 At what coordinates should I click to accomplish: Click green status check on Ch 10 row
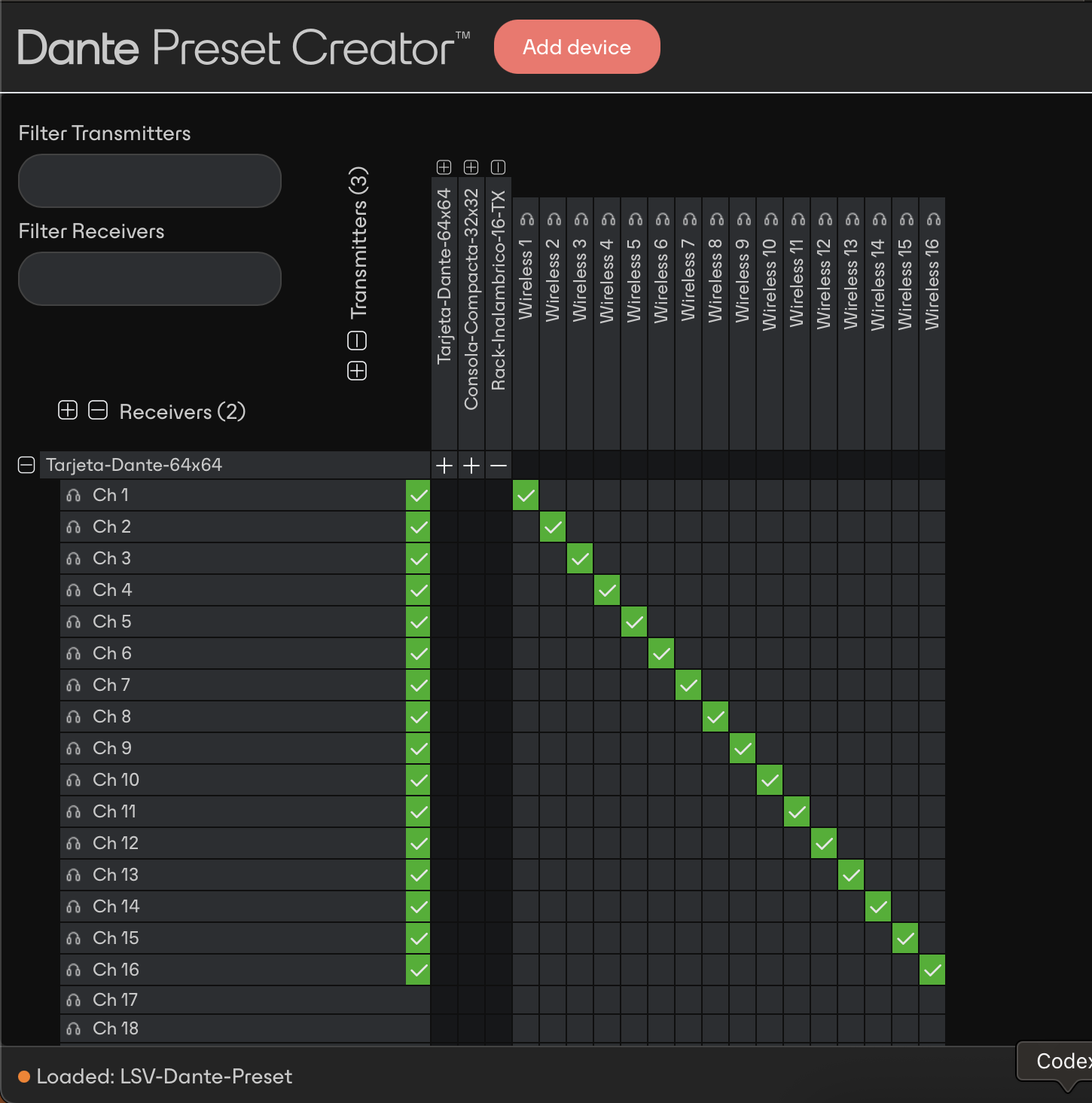click(418, 780)
